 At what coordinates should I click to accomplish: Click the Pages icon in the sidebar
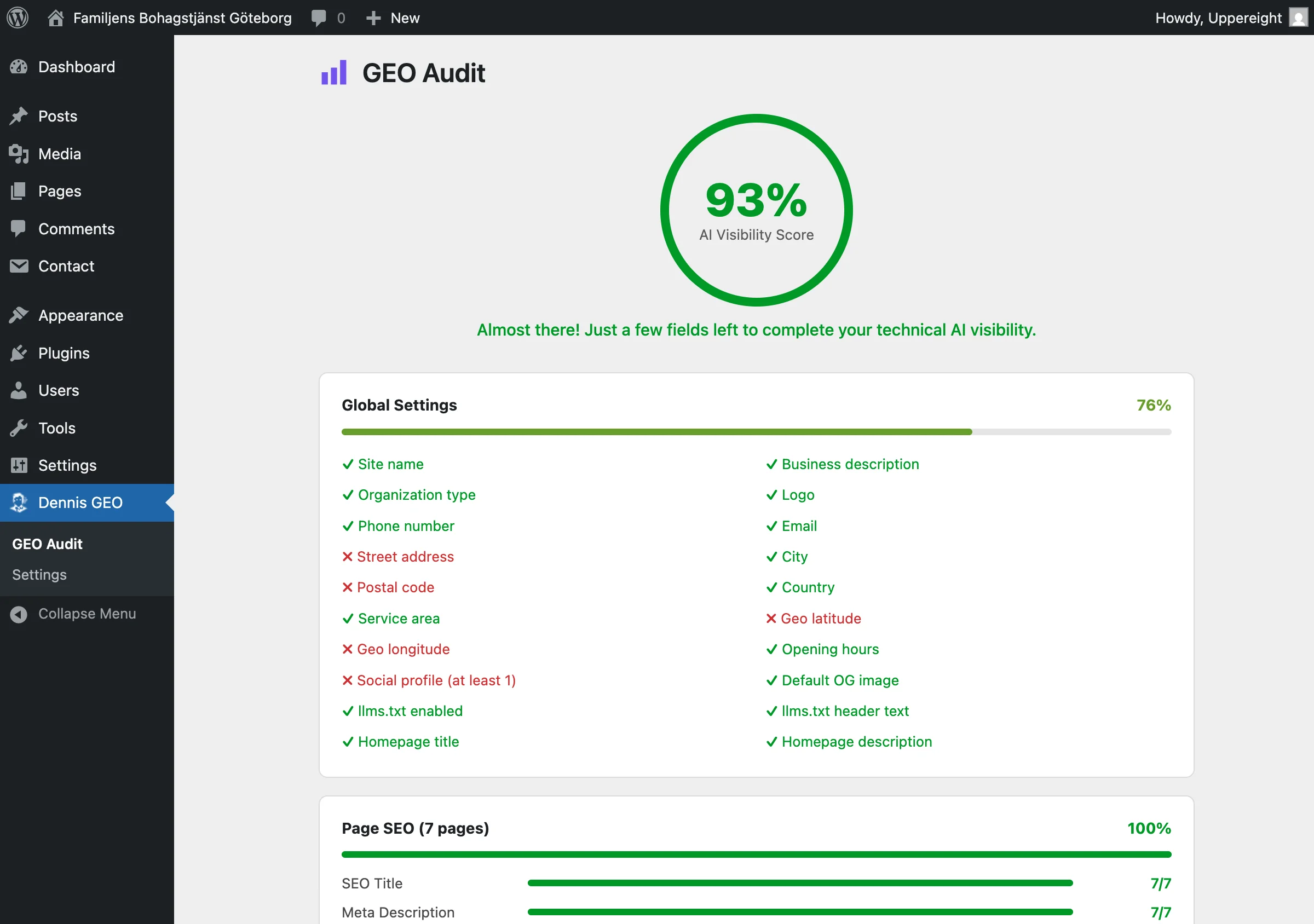19,190
